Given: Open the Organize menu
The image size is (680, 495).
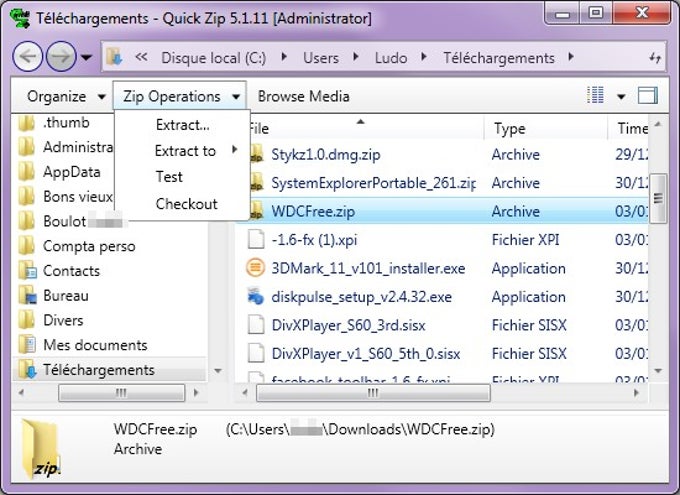Looking at the screenshot, I should point(66,96).
